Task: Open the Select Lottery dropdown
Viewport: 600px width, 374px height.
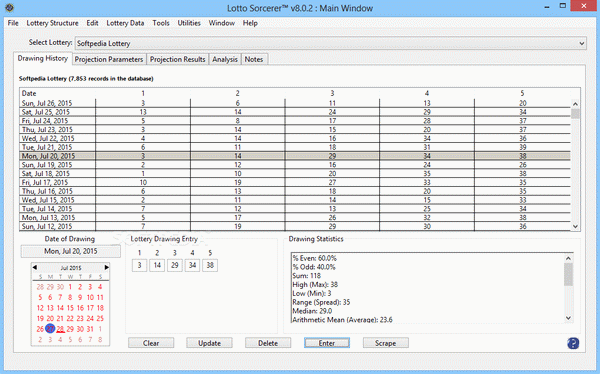Action: coord(331,43)
